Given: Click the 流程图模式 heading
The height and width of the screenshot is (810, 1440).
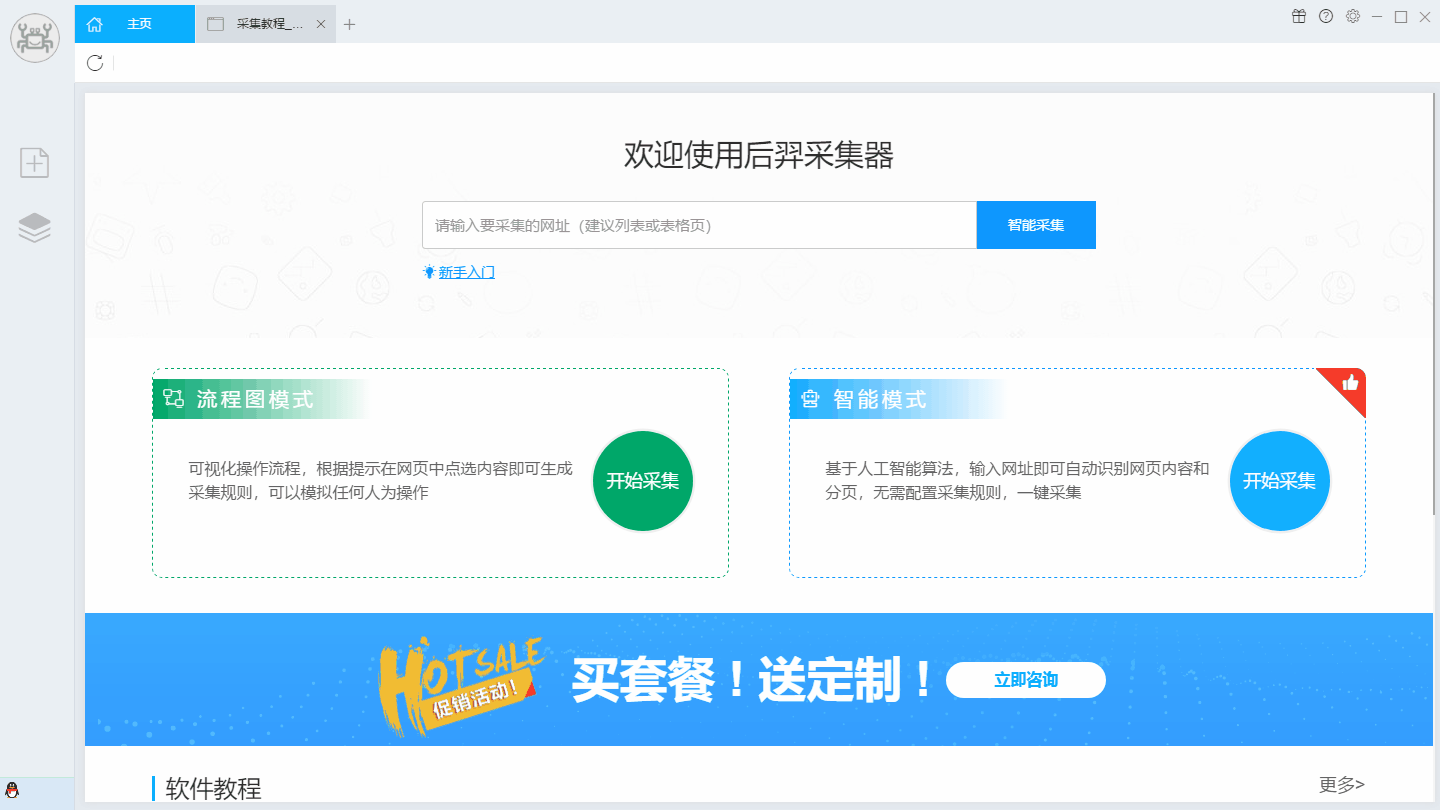Looking at the screenshot, I should (x=255, y=400).
